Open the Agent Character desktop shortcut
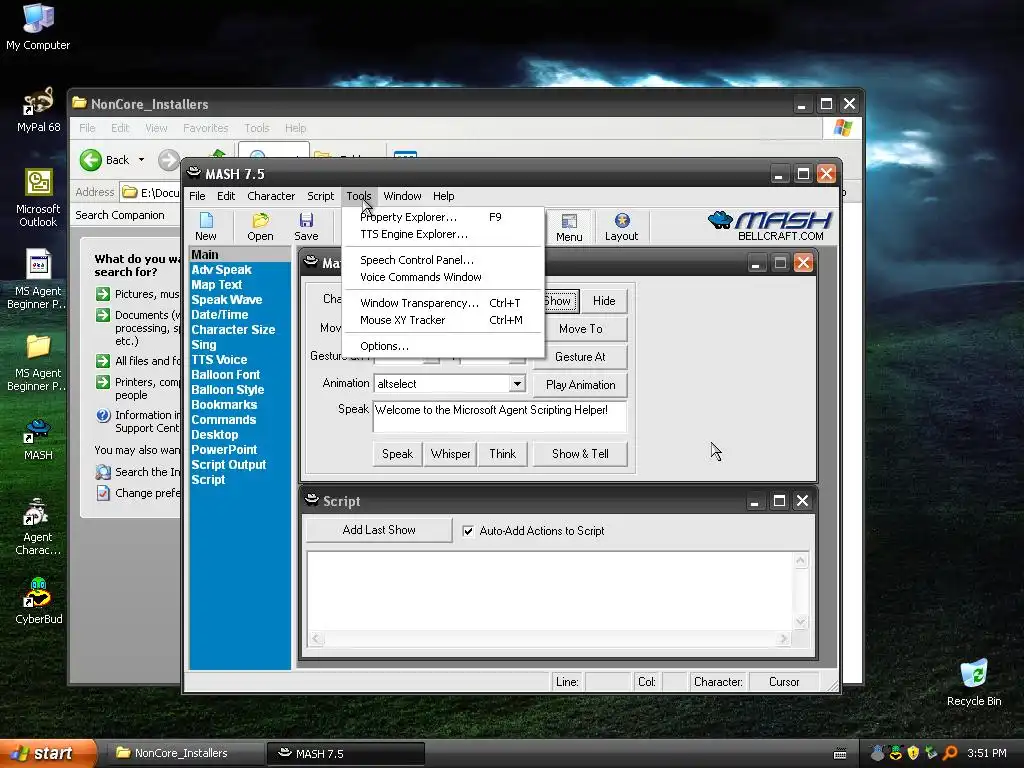 tap(38, 527)
